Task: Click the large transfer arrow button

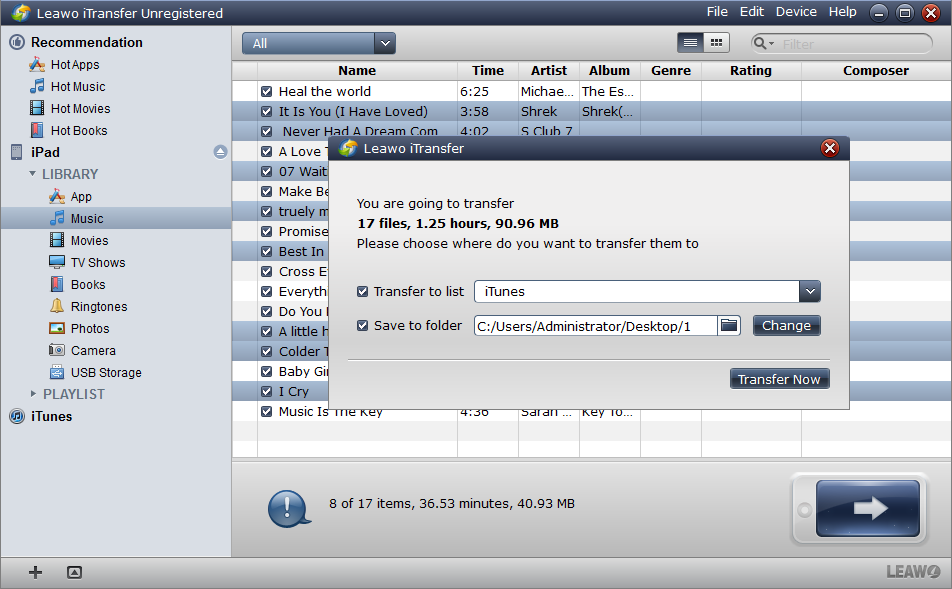Action: pyautogui.click(x=867, y=508)
